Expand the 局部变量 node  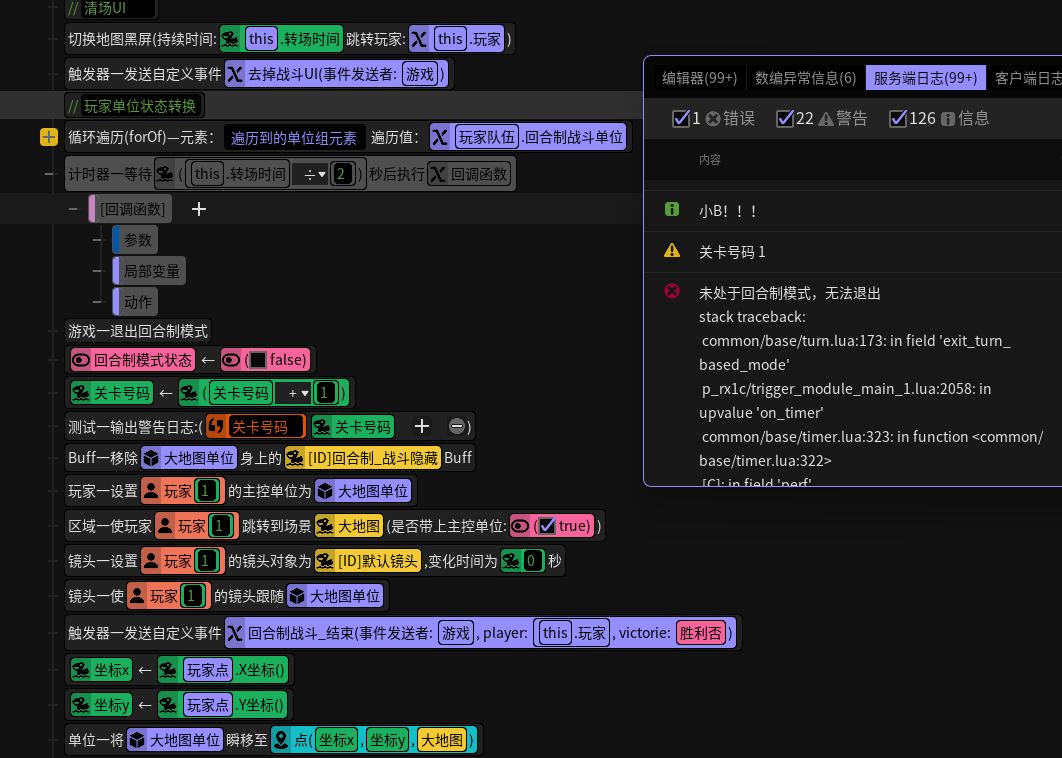[x=98, y=271]
